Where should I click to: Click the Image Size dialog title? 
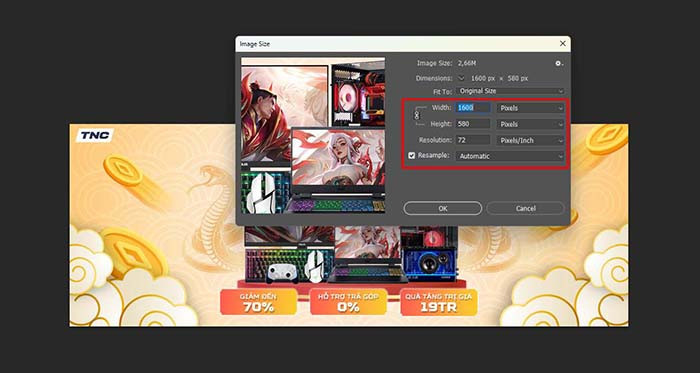(255, 44)
